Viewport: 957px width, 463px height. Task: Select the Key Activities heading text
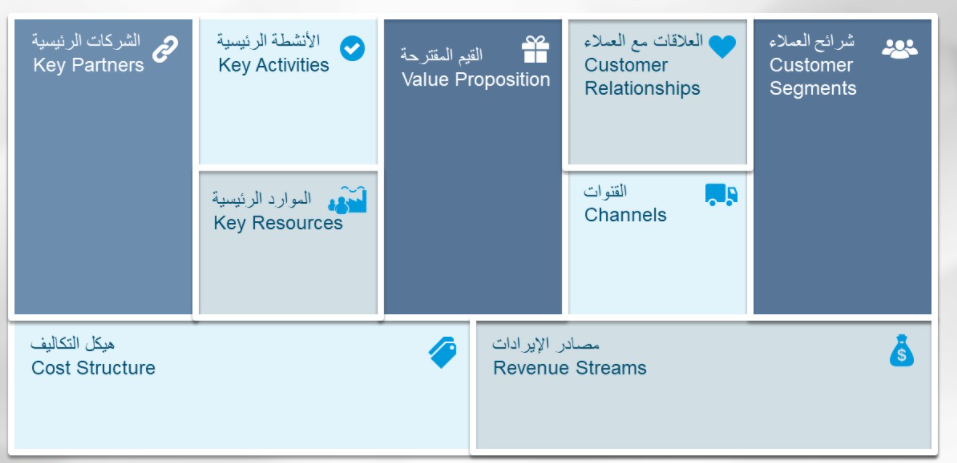(x=273, y=65)
